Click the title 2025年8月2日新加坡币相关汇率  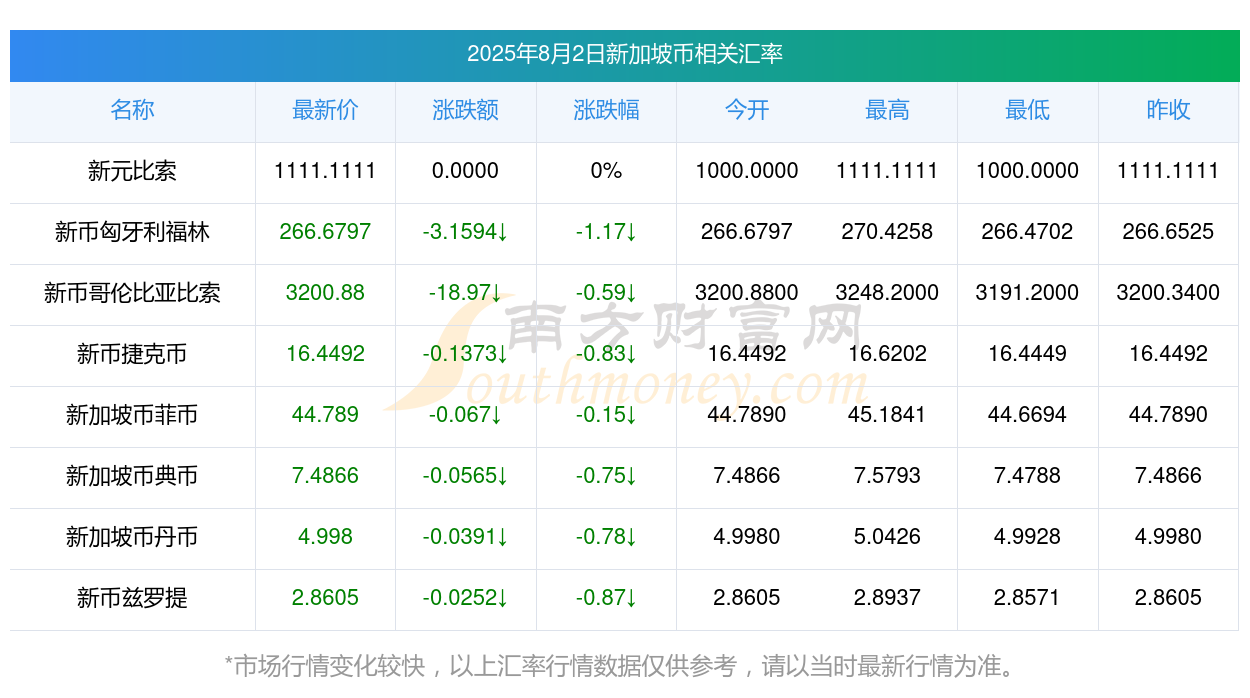click(x=624, y=54)
